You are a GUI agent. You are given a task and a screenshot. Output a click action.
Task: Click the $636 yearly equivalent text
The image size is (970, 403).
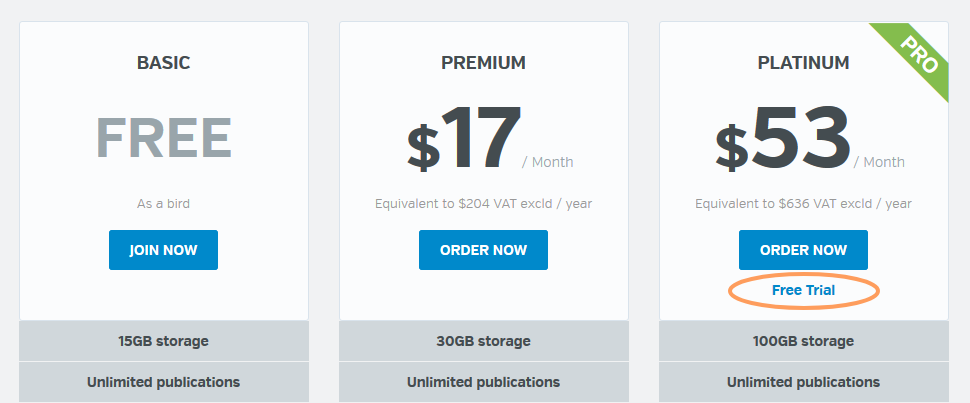[x=803, y=204]
